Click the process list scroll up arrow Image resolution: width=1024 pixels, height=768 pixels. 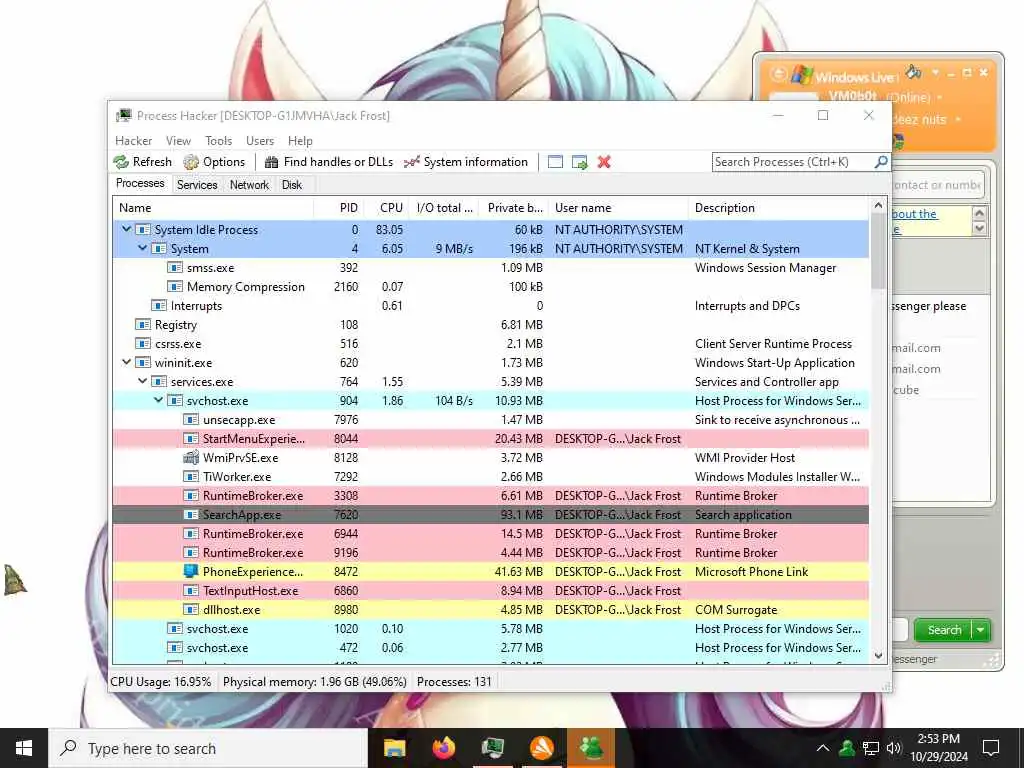(878, 206)
